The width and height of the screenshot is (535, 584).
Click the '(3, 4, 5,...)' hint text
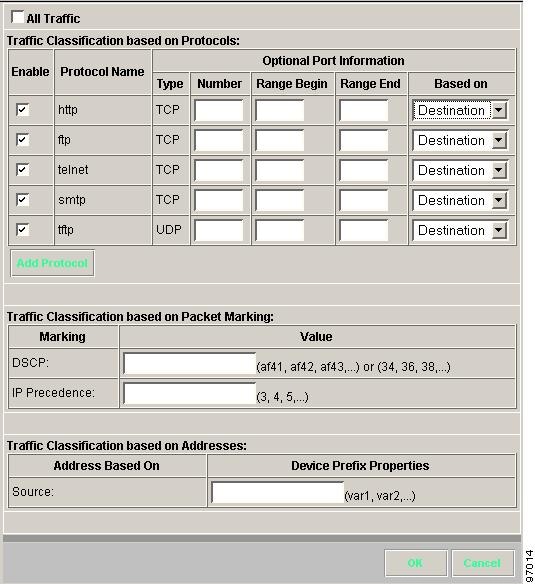282,397
